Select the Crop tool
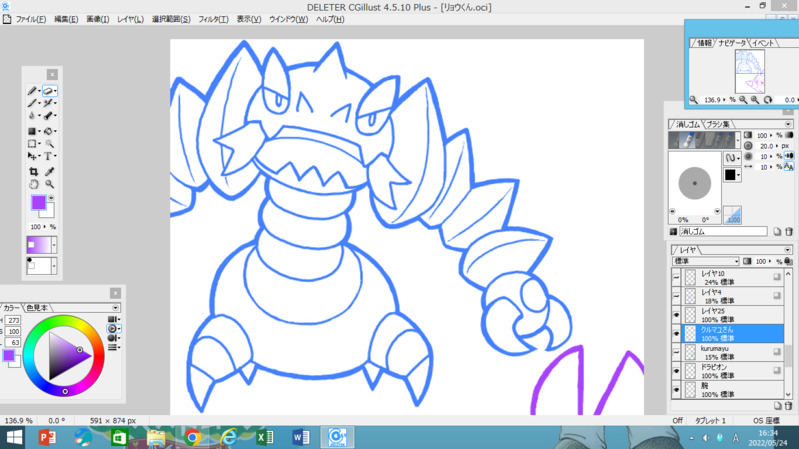The height and width of the screenshot is (449, 799). point(33,172)
